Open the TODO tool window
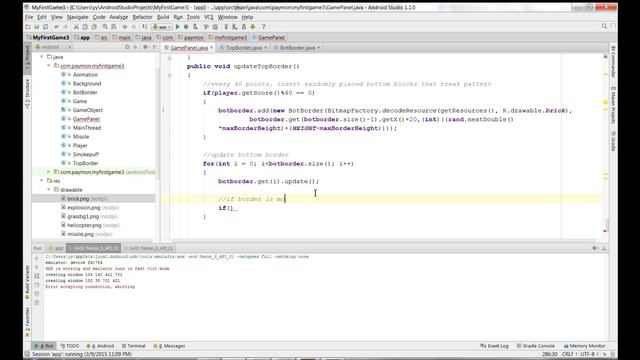The height and width of the screenshot is (360, 640). [70, 346]
